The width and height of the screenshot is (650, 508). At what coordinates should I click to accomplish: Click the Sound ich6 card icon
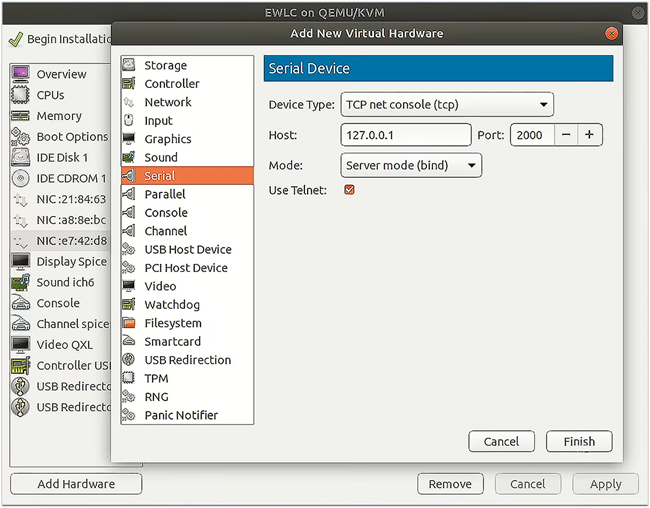coord(21,282)
